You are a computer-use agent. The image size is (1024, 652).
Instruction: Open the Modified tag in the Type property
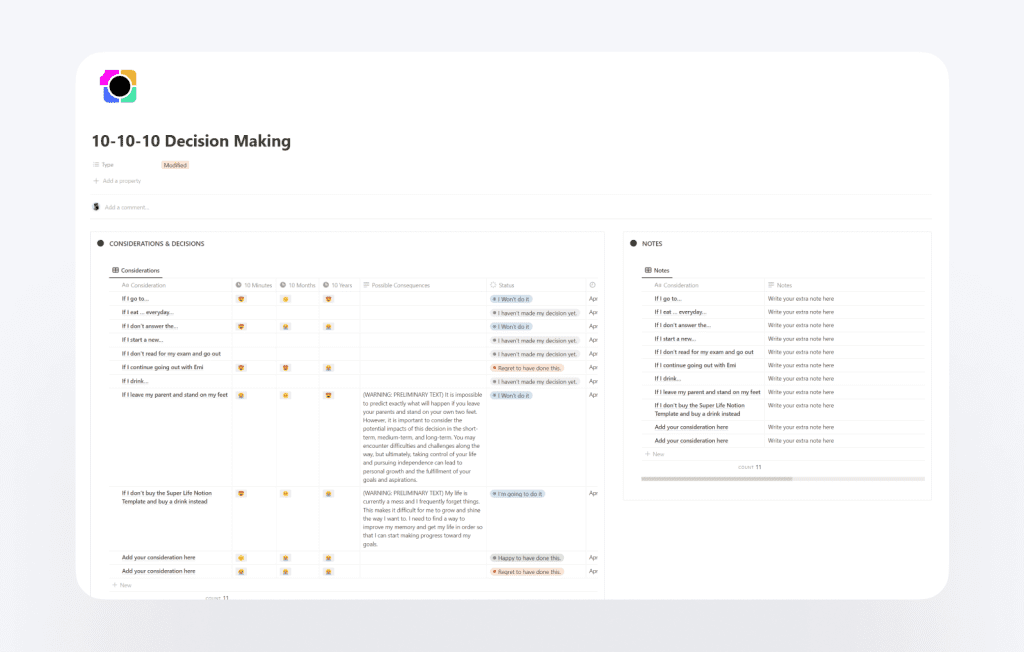click(x=175, y=164)
